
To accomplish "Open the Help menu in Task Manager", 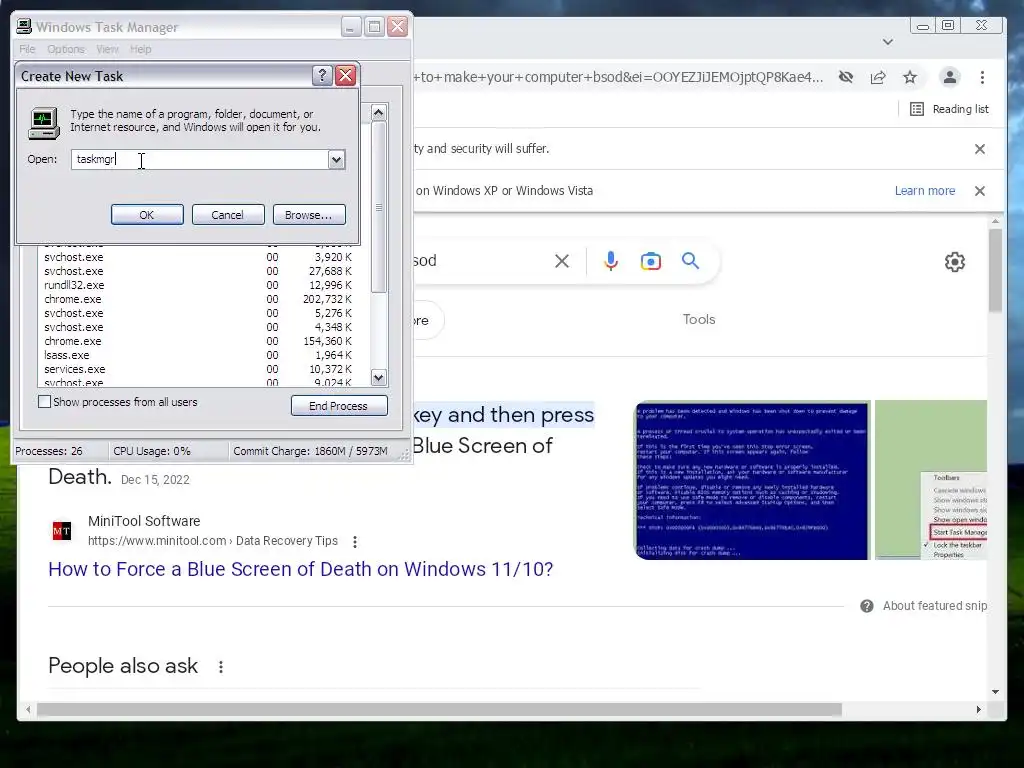I will [x=140, y=49].
